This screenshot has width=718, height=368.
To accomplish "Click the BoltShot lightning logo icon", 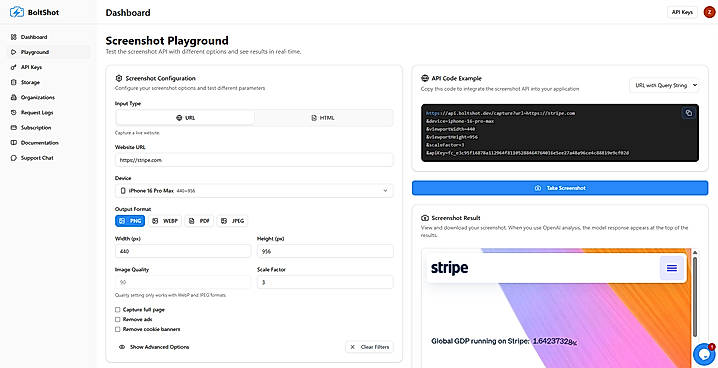I will pyautogui.click(x=17, y=12).
